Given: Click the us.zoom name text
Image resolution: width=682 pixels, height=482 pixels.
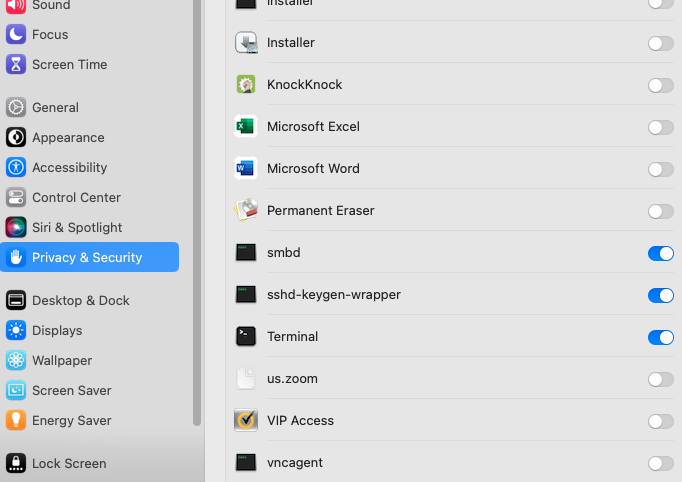Looking at the screenshot, I should coord(292,379).
